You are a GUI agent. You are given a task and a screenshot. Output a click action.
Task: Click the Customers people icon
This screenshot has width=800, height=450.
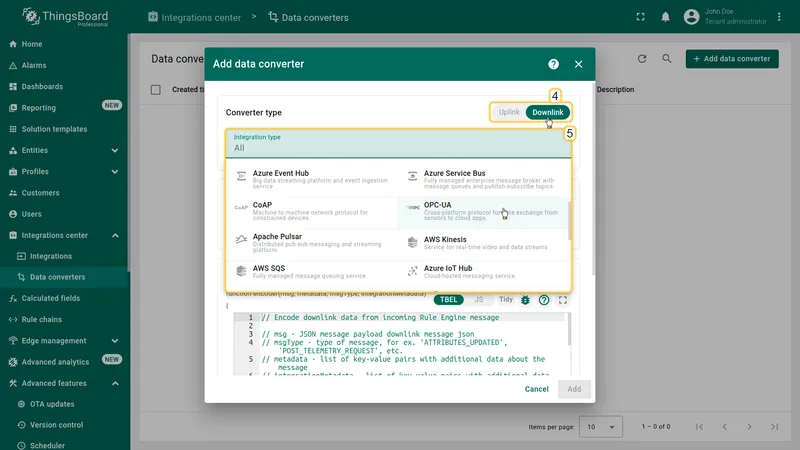[x=13, y=193]
